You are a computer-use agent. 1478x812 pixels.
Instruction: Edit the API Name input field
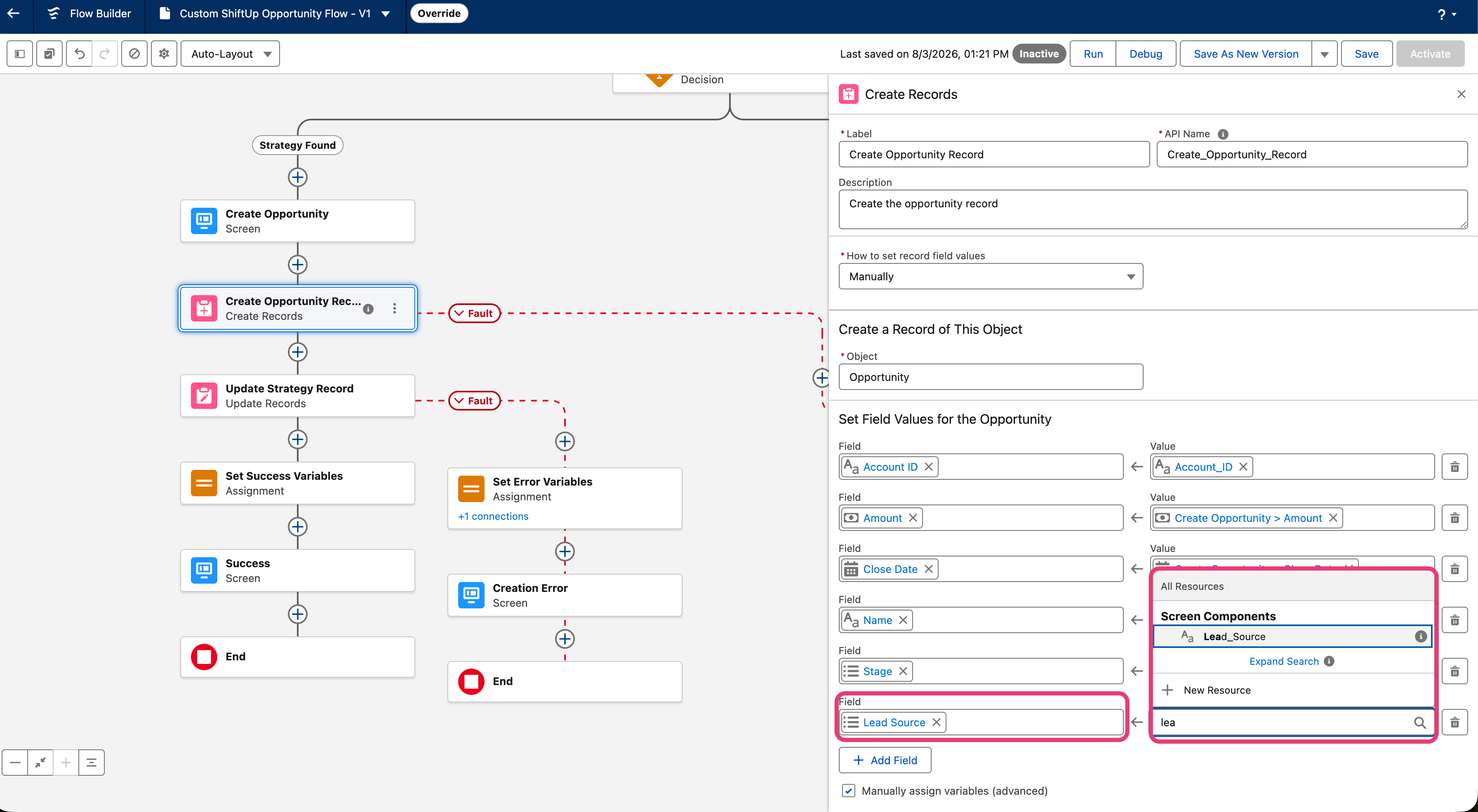click(1312, 154)
